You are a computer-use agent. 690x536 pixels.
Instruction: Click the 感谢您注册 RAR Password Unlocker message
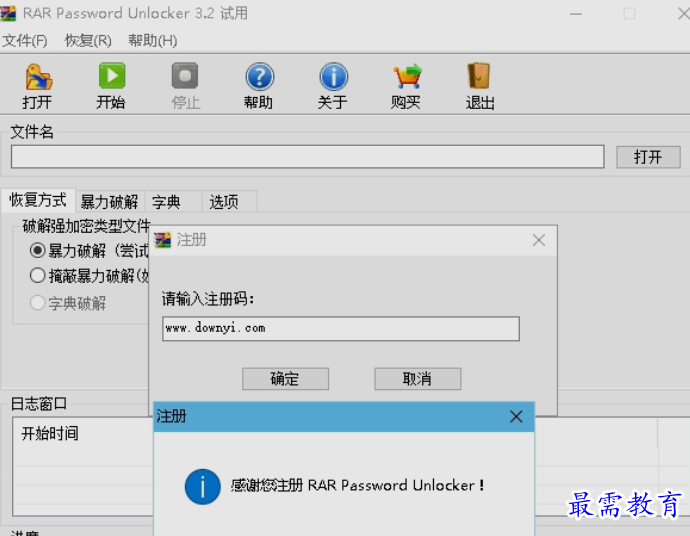coord(357,485)
